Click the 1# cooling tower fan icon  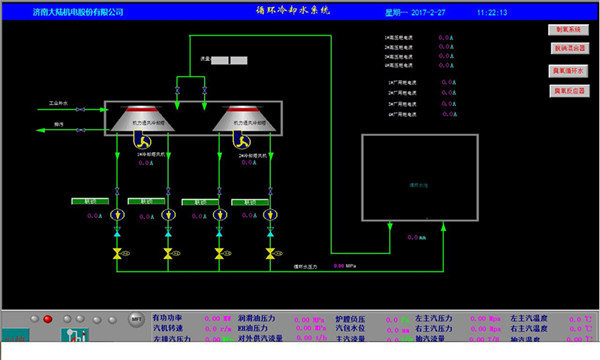(142, 139)
